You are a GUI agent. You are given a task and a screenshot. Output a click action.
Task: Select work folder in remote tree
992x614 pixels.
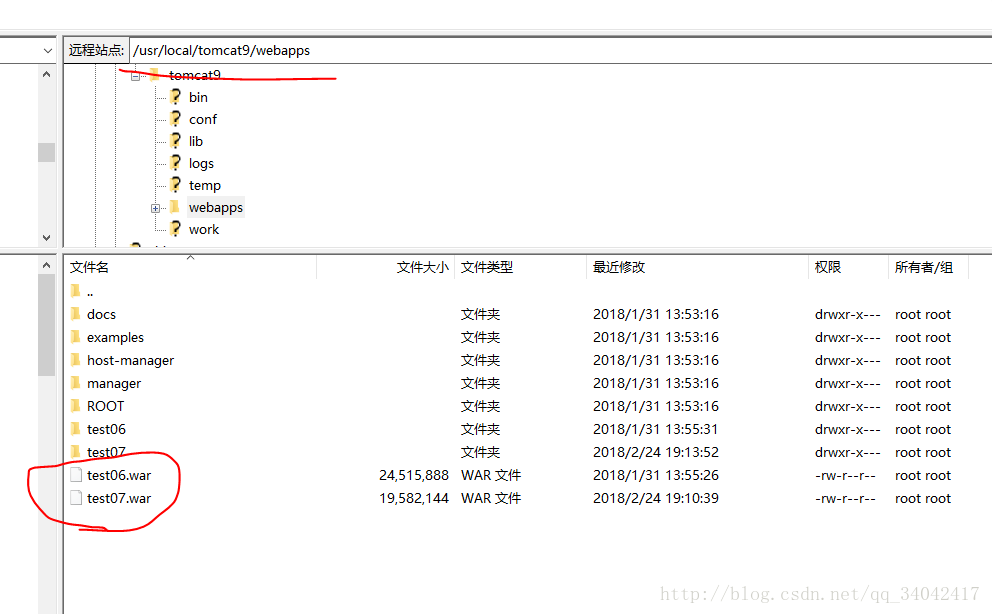[204, 230]
